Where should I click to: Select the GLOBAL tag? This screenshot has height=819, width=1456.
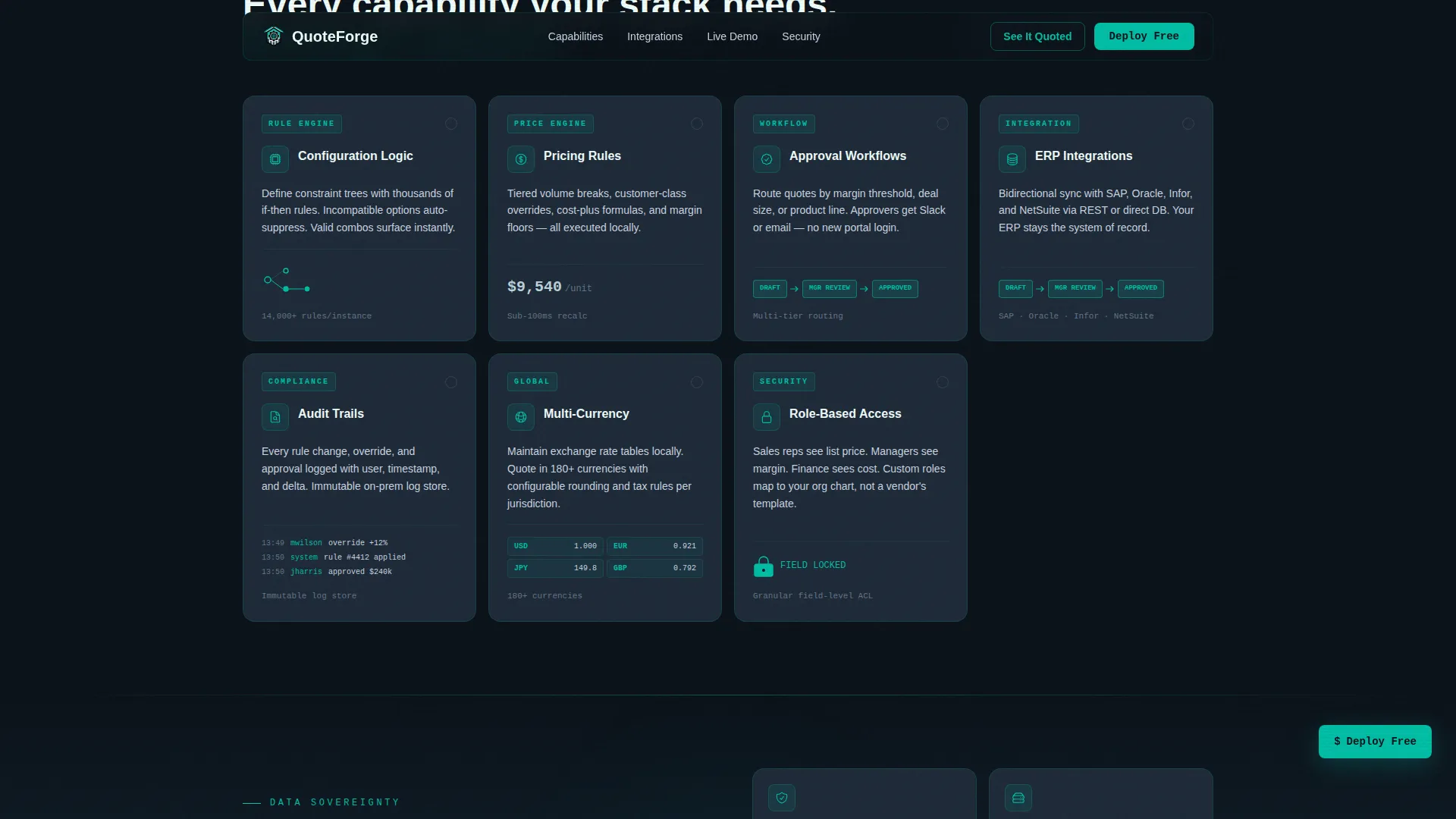532,381
